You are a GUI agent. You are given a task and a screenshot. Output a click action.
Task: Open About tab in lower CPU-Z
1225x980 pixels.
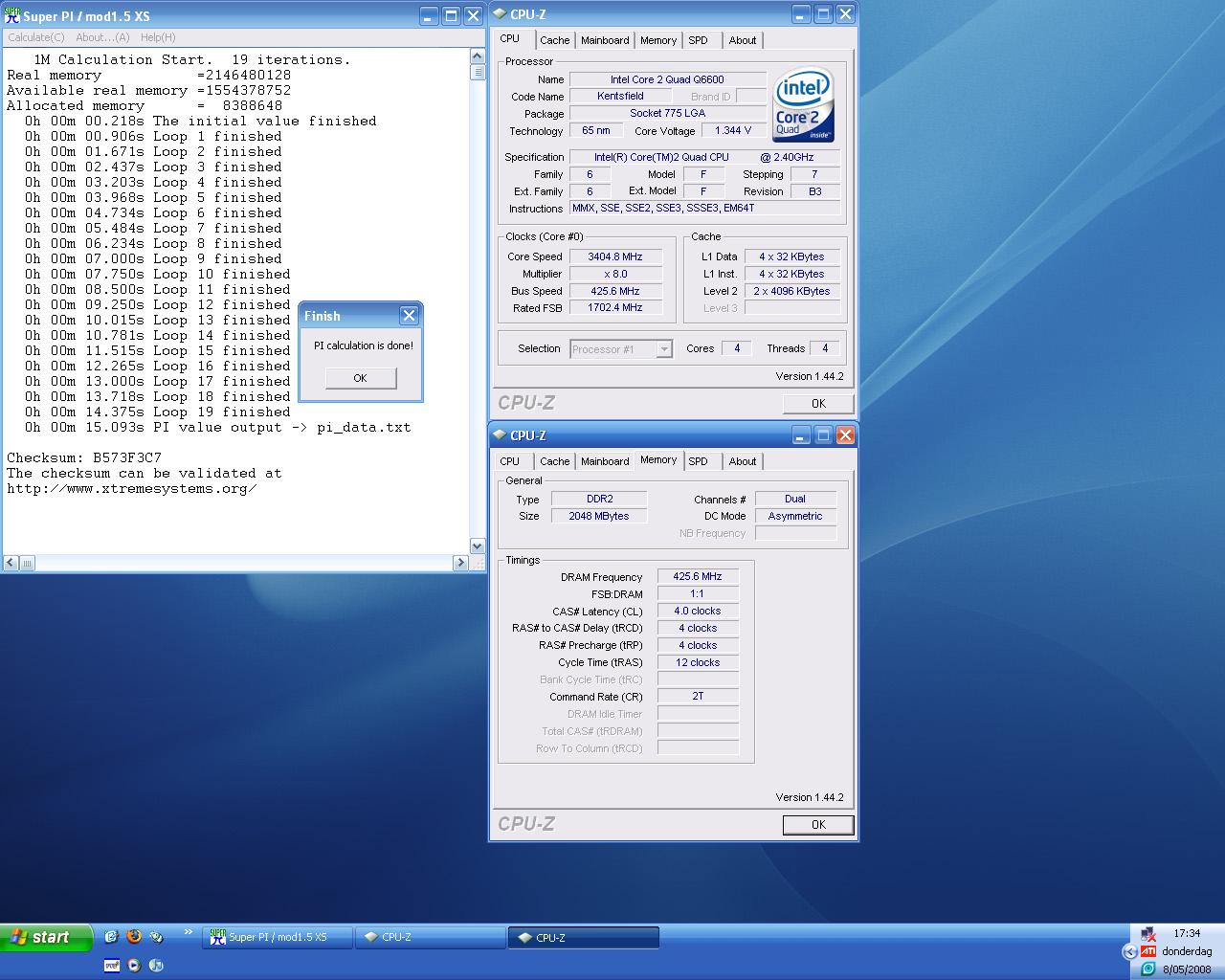743,461
